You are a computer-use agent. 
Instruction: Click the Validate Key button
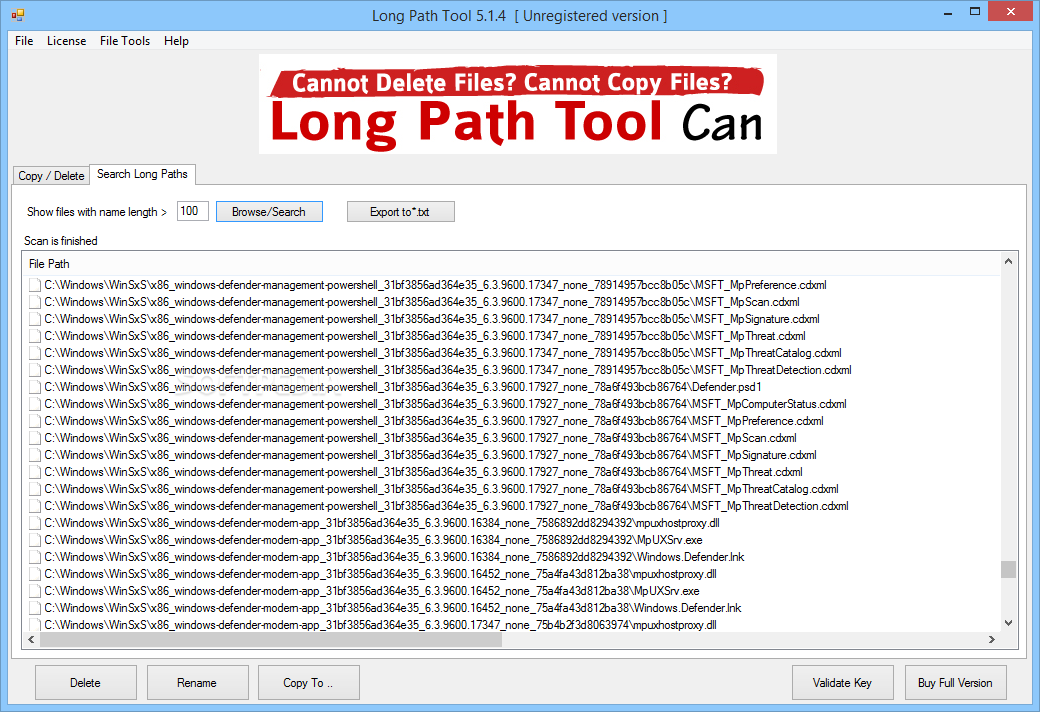click(842, 682)
